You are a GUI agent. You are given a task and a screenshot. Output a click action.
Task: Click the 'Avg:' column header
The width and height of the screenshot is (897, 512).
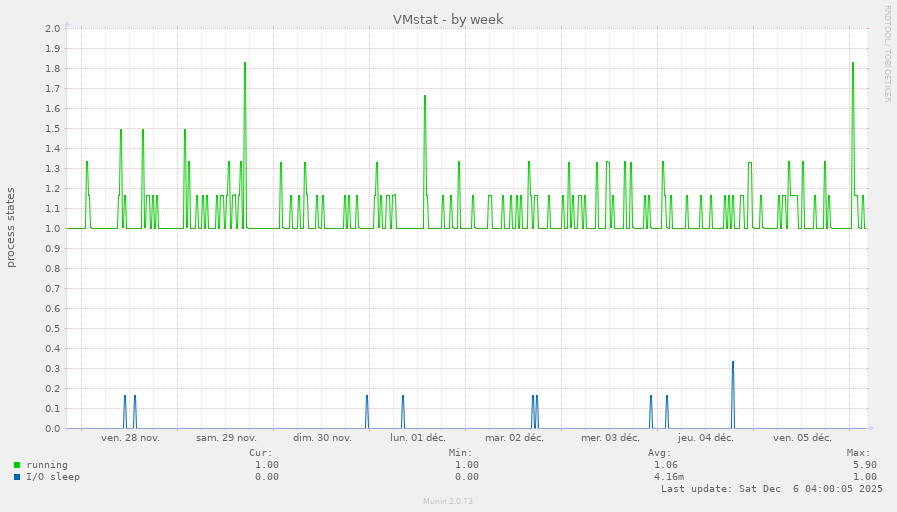660,453
